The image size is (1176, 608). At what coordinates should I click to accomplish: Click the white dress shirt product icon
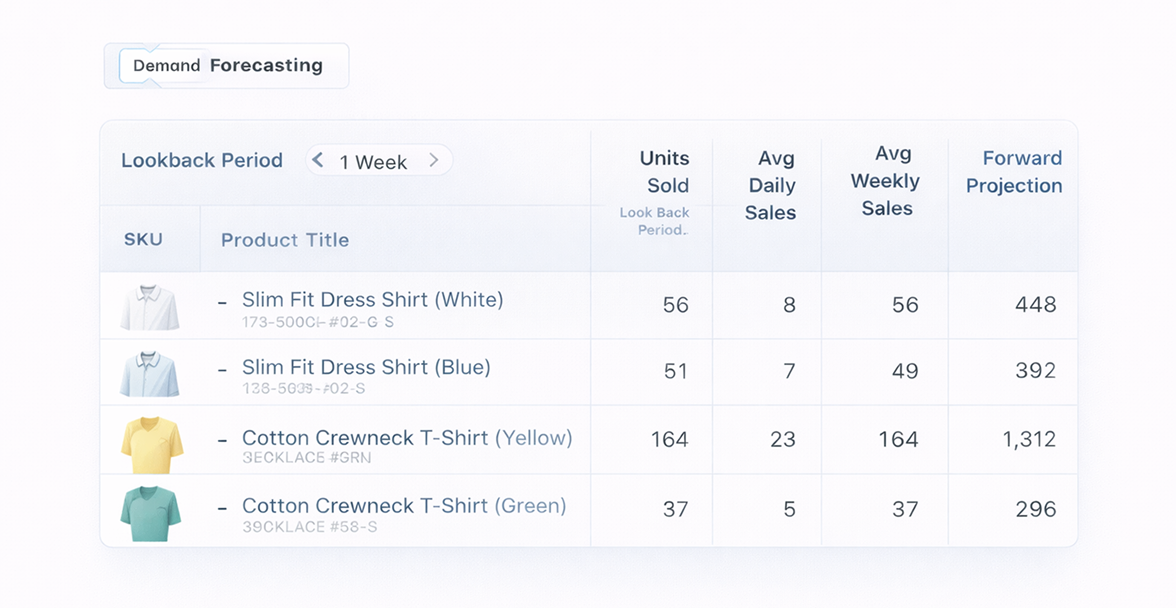click(150, 307)
